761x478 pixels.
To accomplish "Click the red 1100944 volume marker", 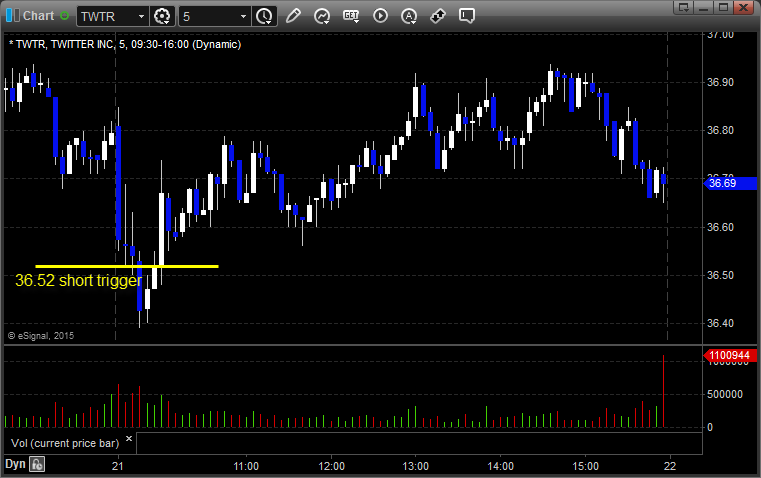I will coord(730,356).
